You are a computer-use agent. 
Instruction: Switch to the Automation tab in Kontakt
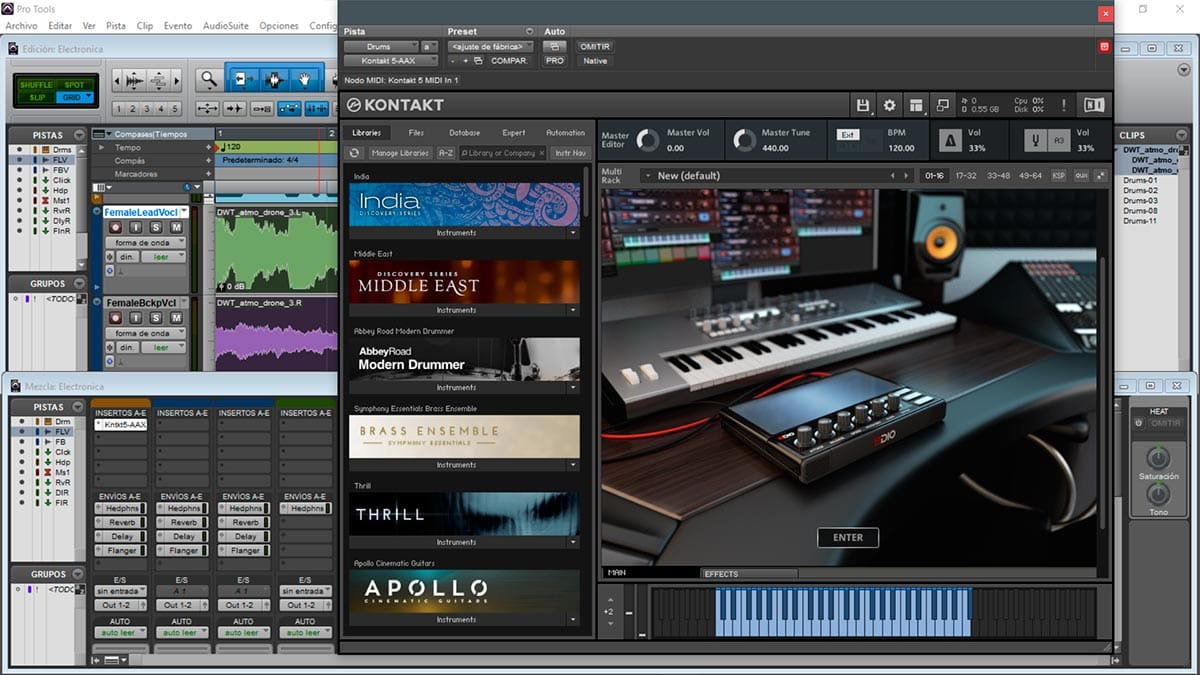pos(565,132)
